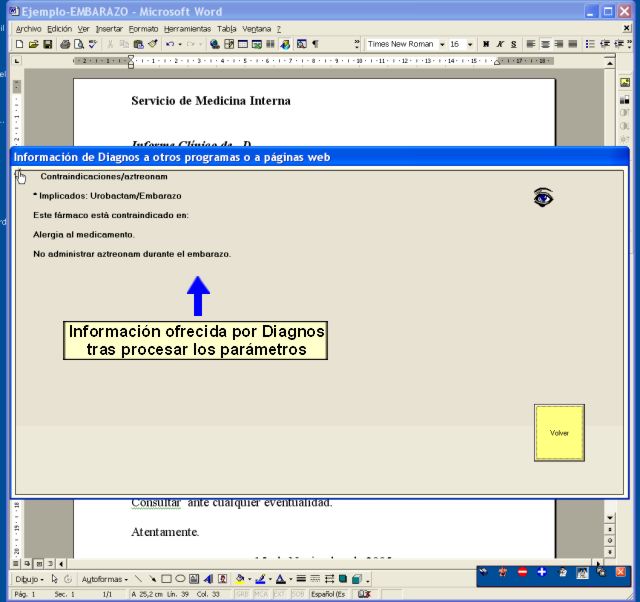Apply the line color pen
The width and height of the screenshot is (640, 602).
point(260,579)
